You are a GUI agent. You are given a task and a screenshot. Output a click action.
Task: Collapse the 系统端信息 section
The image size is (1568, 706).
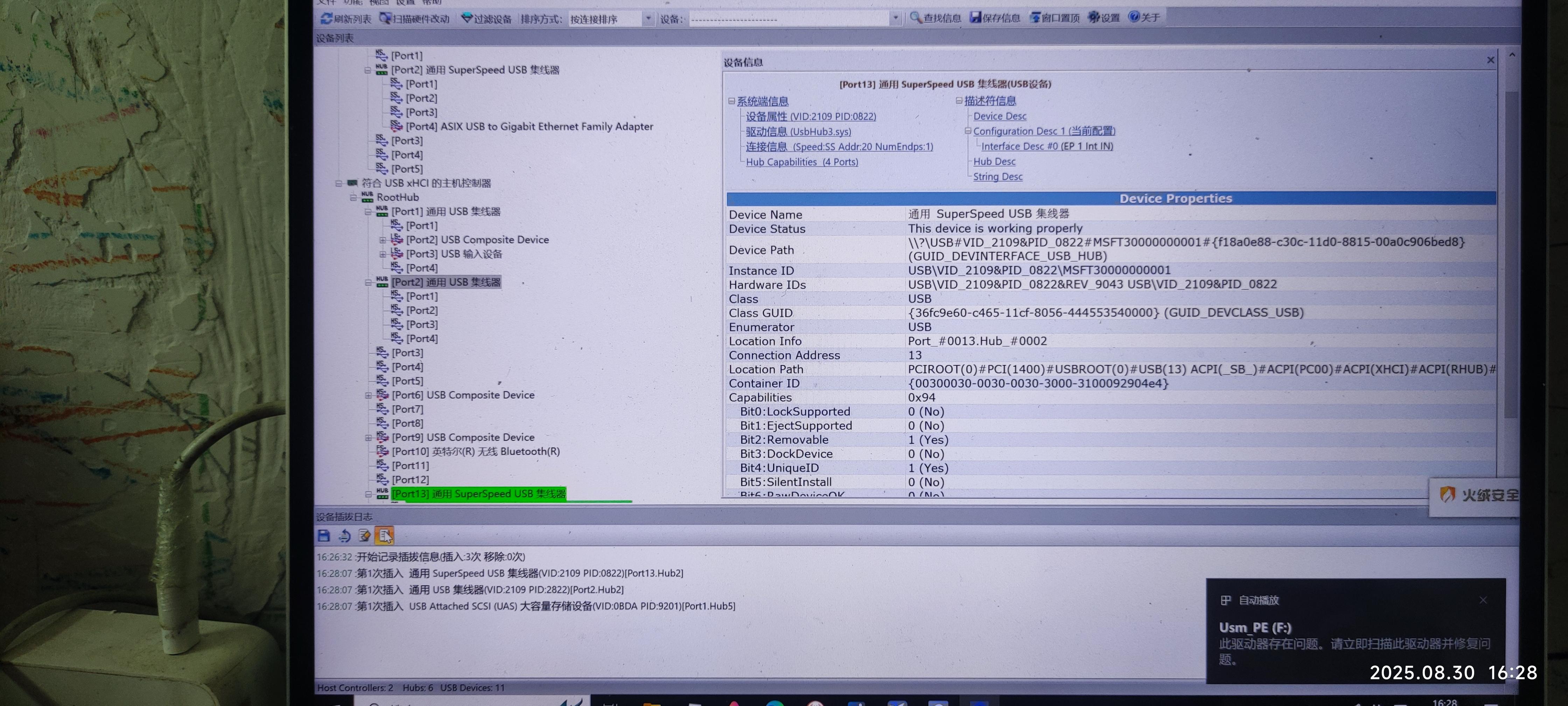pos(731,102)
